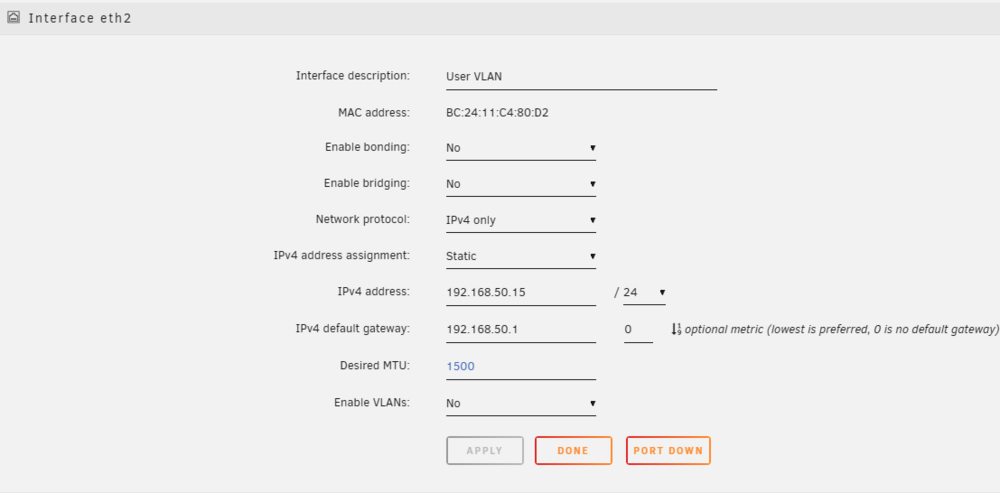Click the Network protocol label
1000x493 pixels.
(x=363, y=220)
